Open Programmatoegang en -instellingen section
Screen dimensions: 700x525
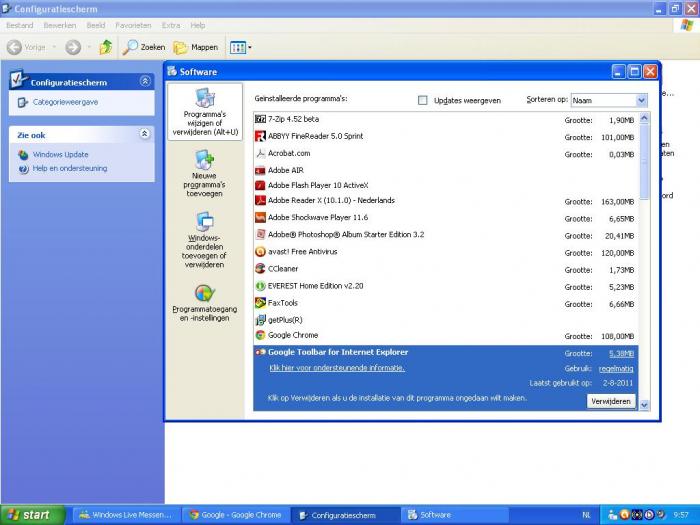(x=204, y=303)
